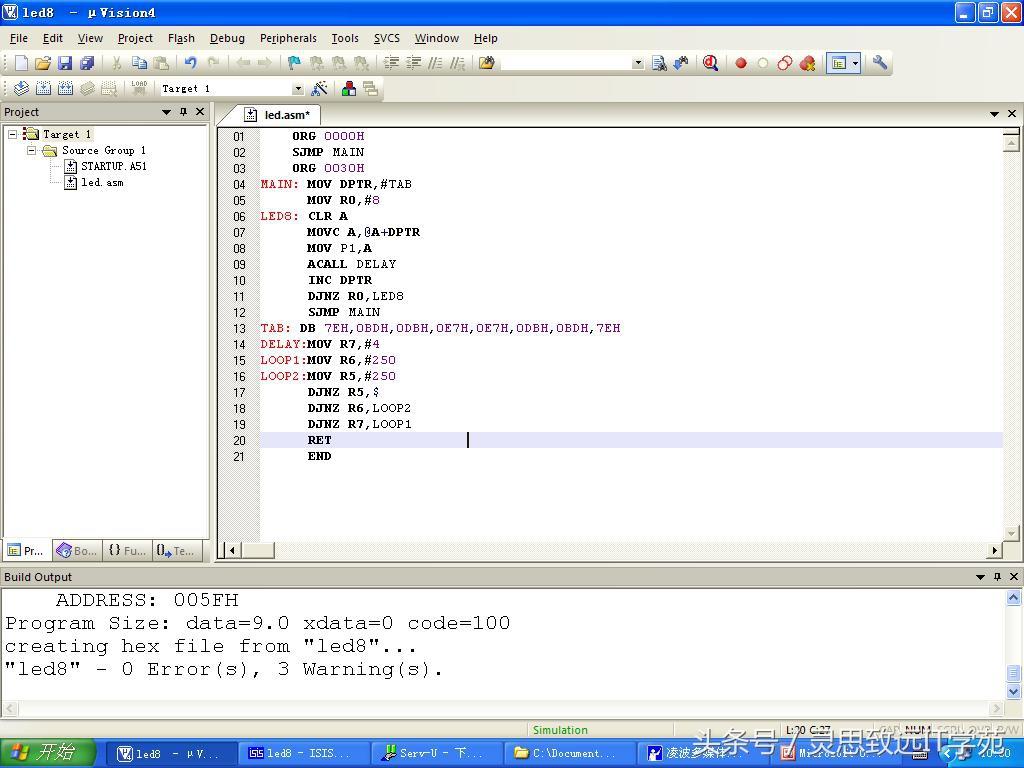Toggle breakpoint with red dot icon
This screenshot has width=1024, height=768.
coord(741,63)
